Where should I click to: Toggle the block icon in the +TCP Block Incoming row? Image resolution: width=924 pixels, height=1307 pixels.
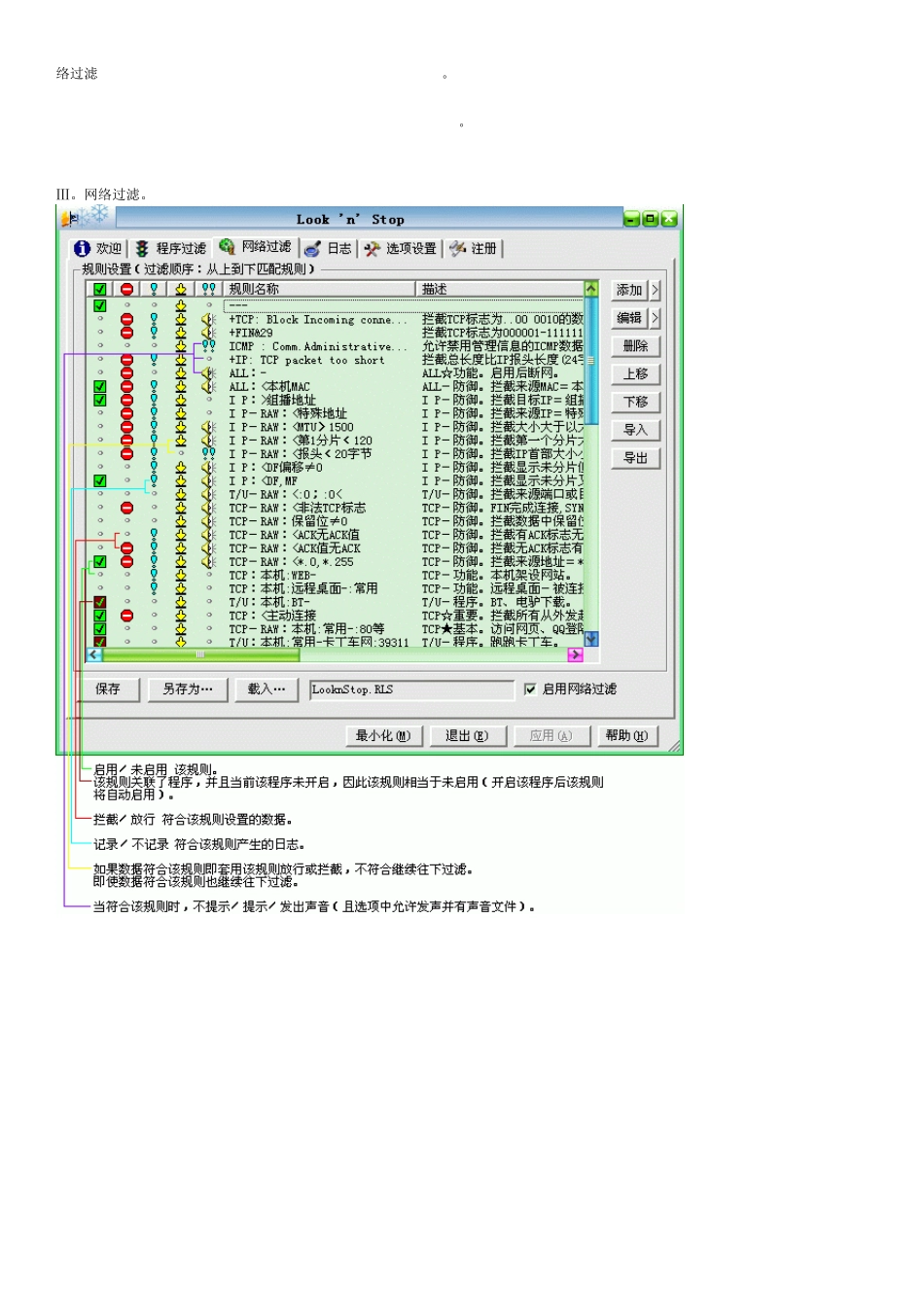pos(126,319)
